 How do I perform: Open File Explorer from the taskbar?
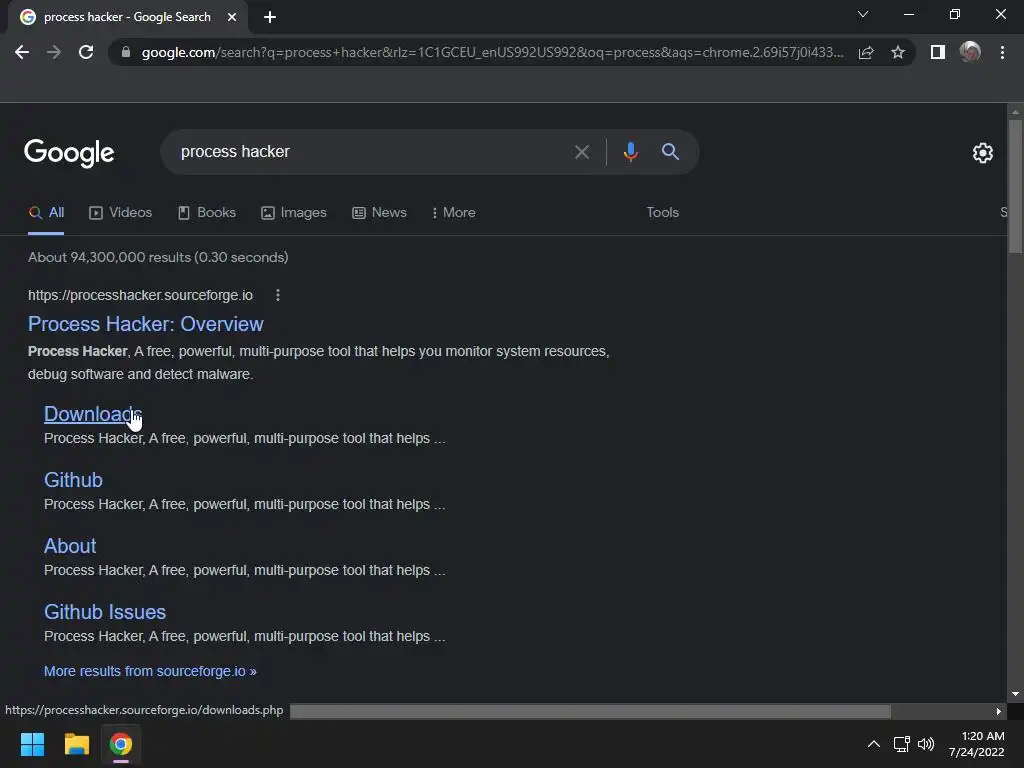point(76,744)
